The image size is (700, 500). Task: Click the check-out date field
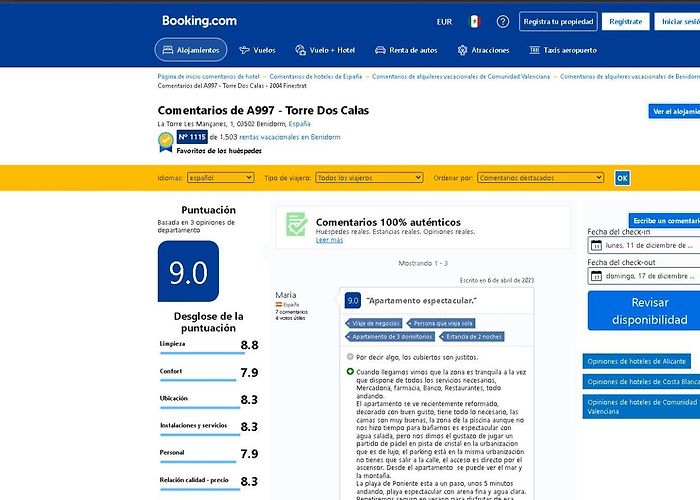point(644,276)
